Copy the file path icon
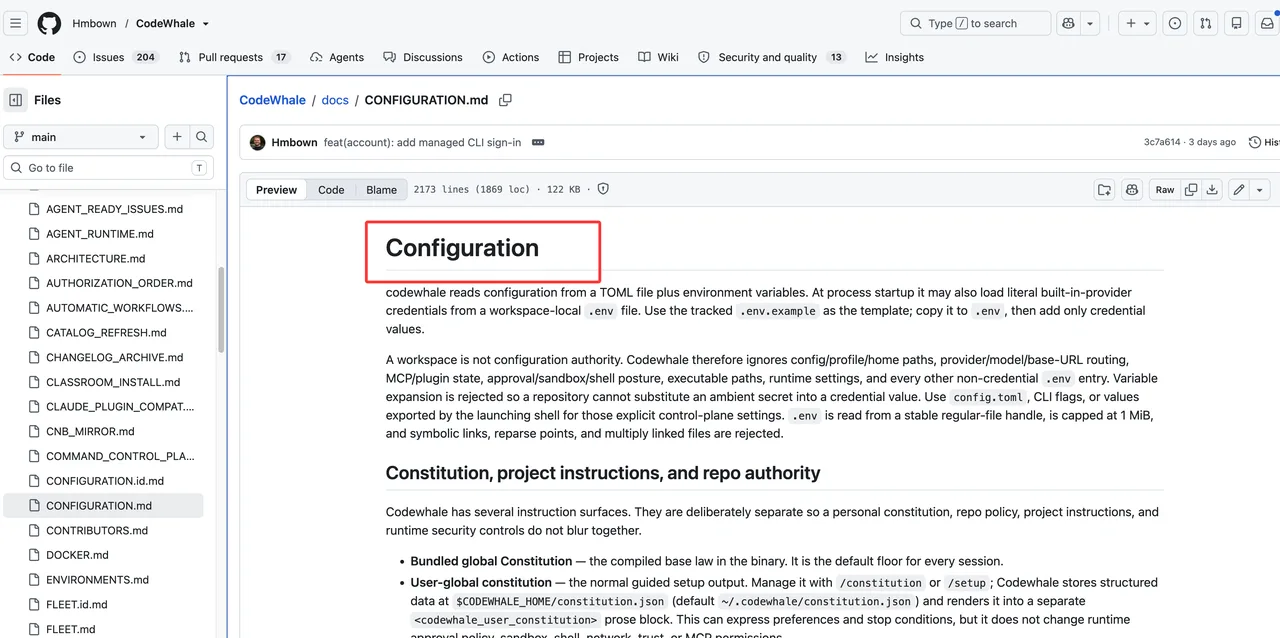1280x638 pixels. point(505,100)
